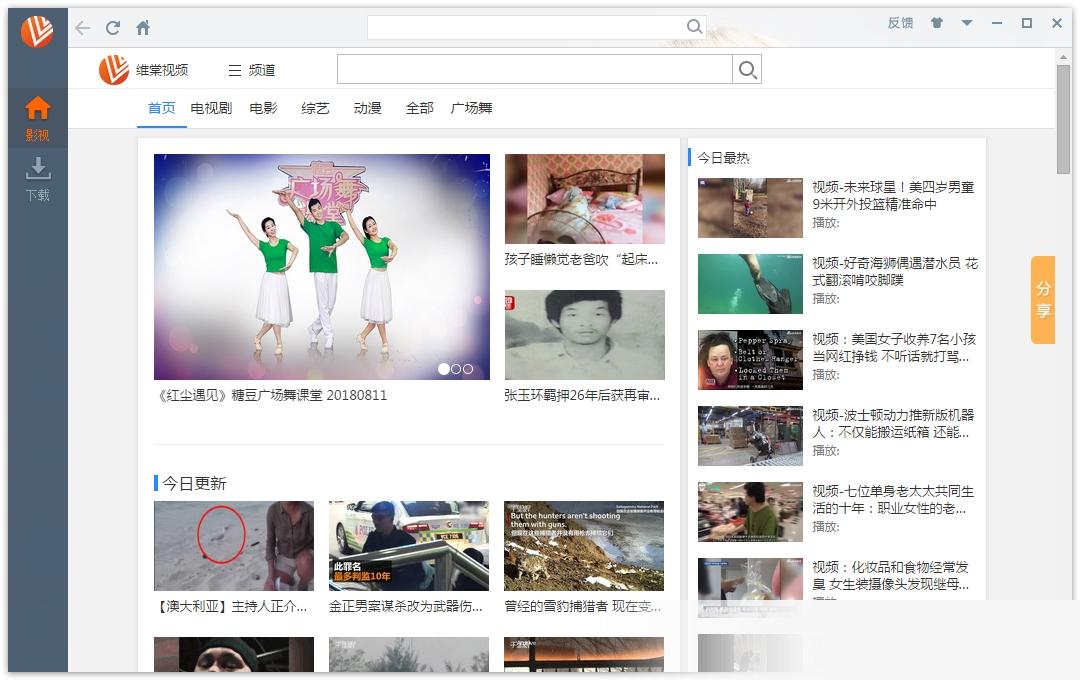Switch to 电视剧 tab
The width and height of the screenshot is (1080, 680).
pos(211,108)
